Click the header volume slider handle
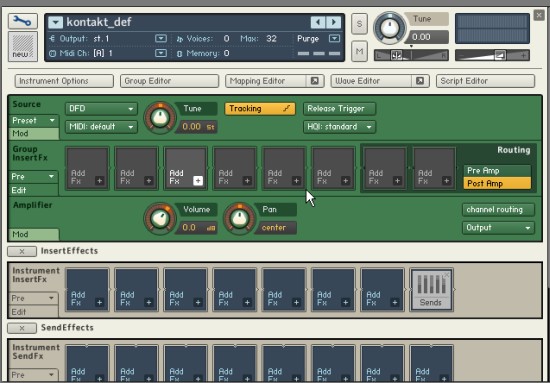 [500, 55]
